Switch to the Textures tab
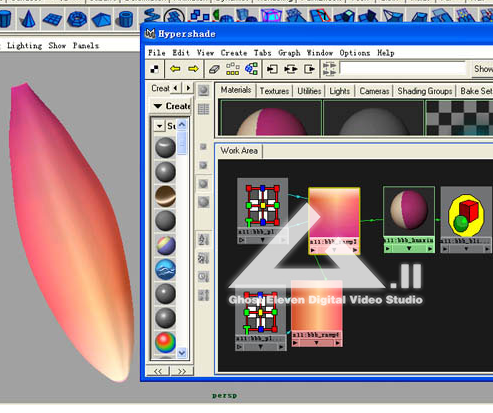Viewport: 493px width, 413px height. coord(274,91)
